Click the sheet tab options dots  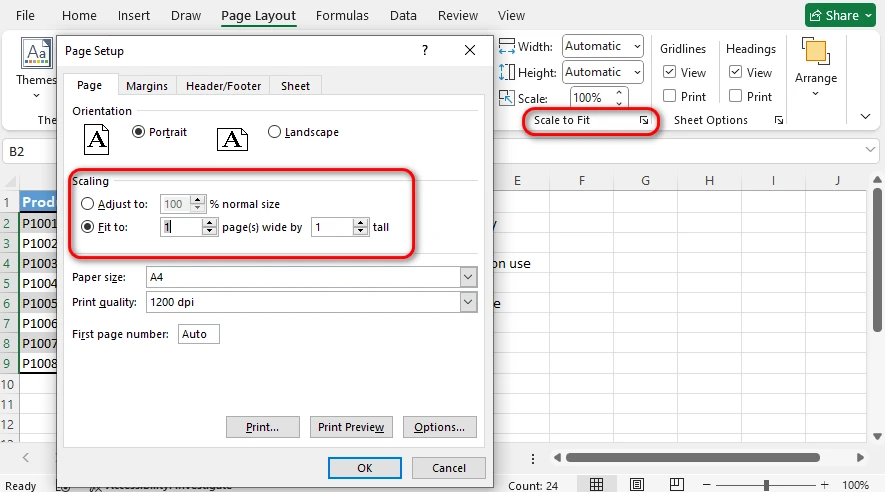[533, 458]
